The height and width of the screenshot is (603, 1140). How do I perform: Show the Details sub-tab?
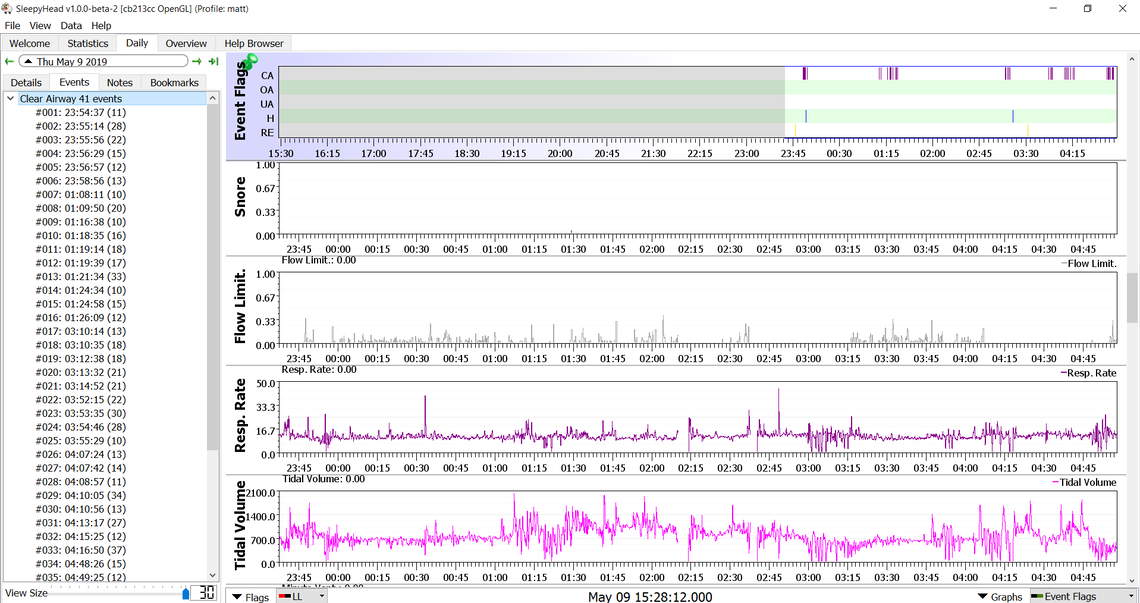26,83
